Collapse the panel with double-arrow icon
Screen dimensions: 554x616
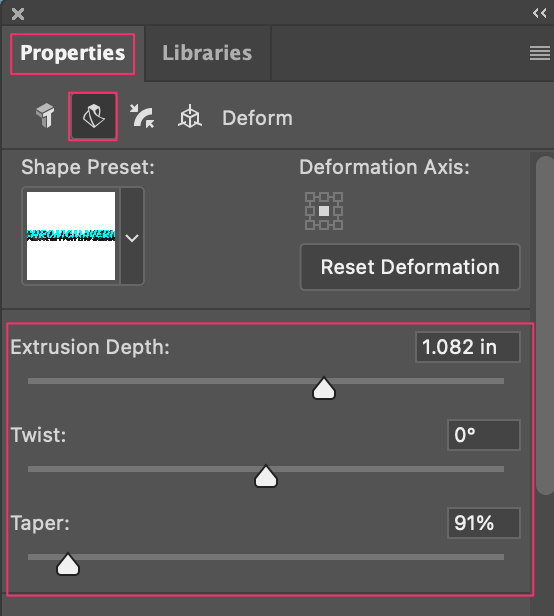click(x=539, y=13)
